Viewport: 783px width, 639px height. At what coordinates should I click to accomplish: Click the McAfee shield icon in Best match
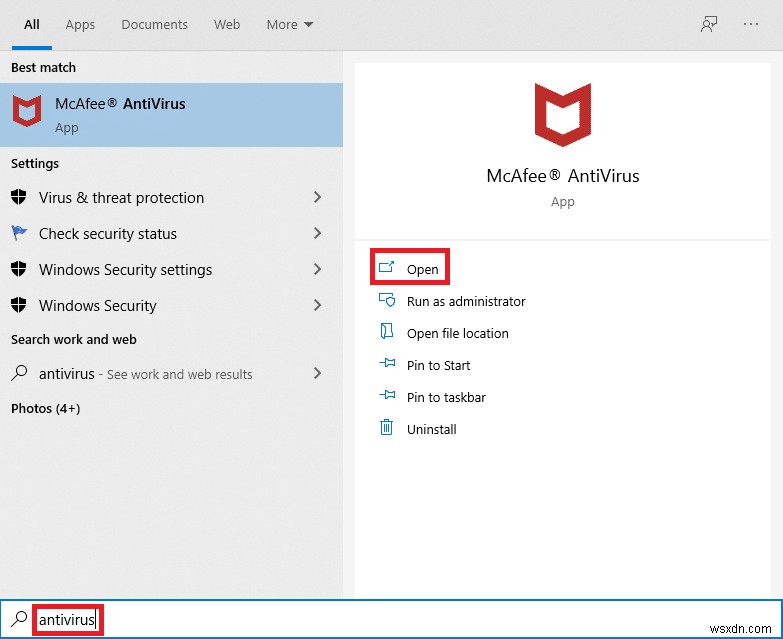(27, 110)
